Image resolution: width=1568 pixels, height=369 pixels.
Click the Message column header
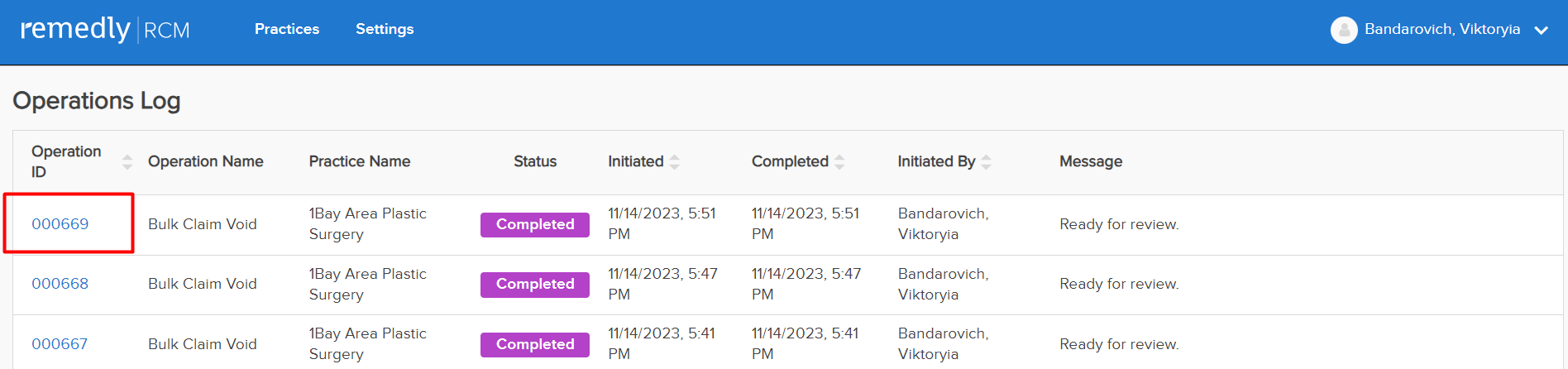click(1091, 161)
